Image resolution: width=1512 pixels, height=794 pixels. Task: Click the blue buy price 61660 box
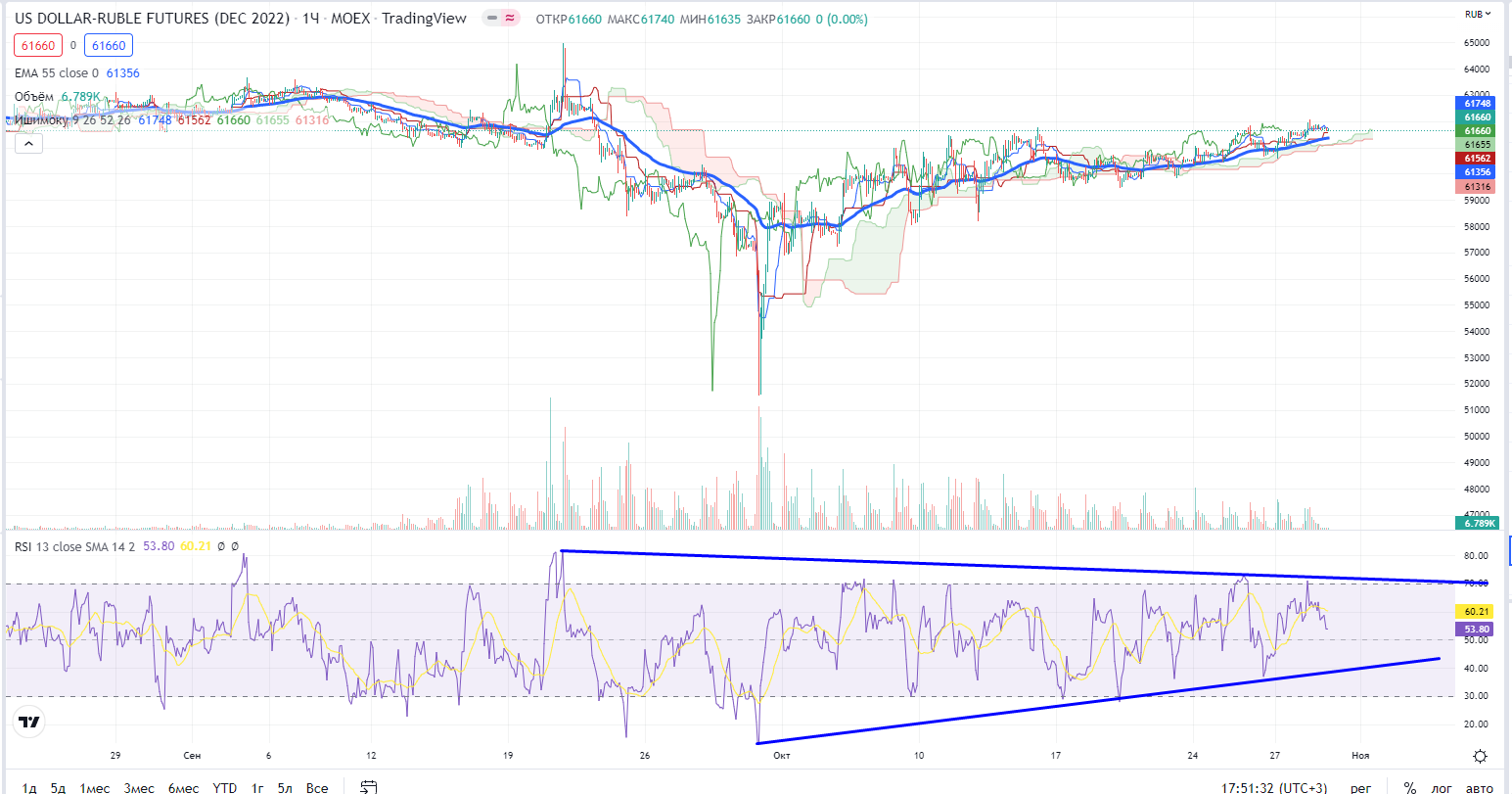[108, 45]
